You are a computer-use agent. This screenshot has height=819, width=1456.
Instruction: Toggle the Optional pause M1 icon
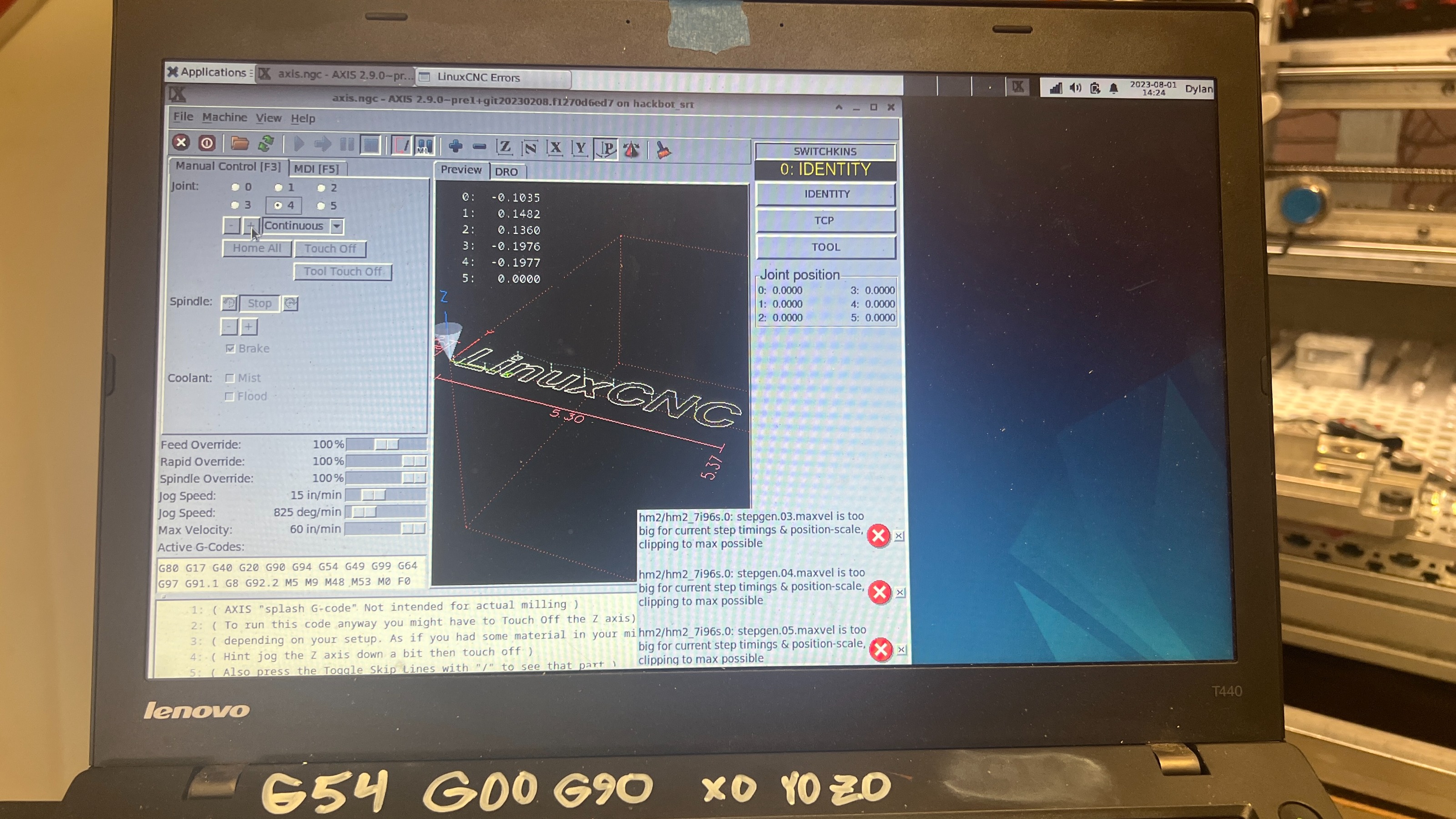(425, 147)
